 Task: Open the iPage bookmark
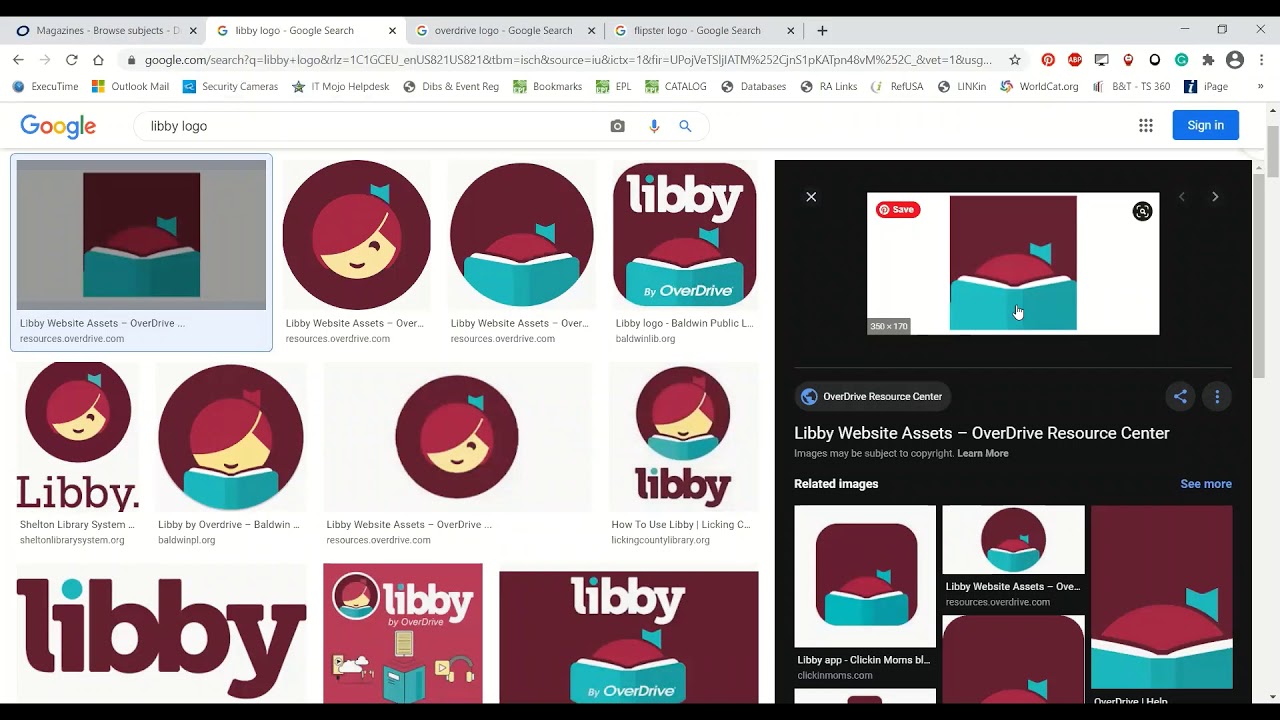pyautogui.click(x=1205, y=86)
